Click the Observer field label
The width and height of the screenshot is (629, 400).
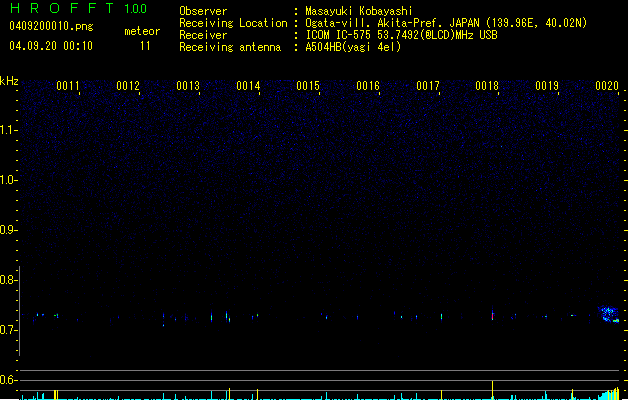click(x=203, y=11)
